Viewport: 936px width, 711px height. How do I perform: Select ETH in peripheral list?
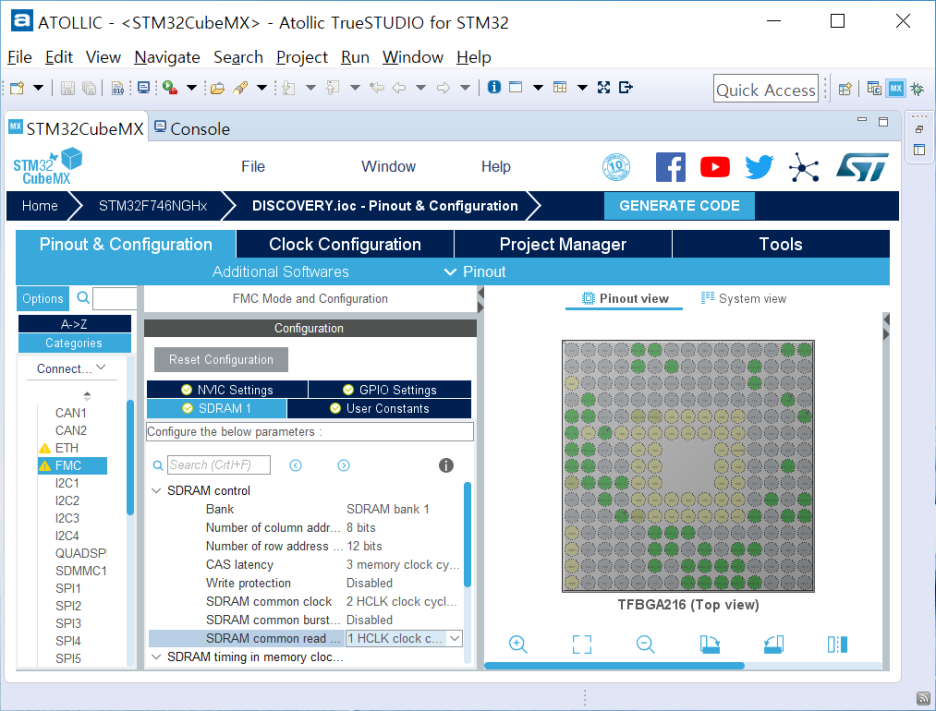coord(67,448)
